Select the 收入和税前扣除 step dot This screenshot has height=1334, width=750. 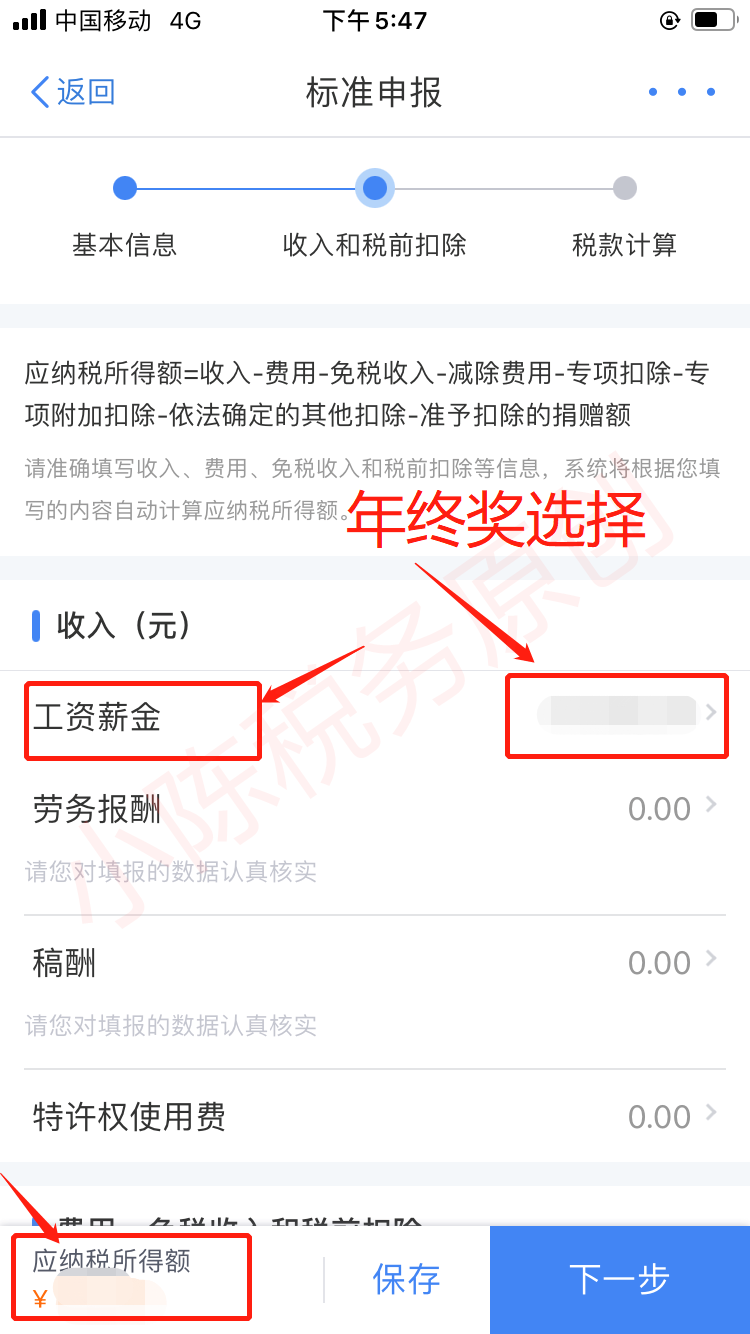(375, 187)
